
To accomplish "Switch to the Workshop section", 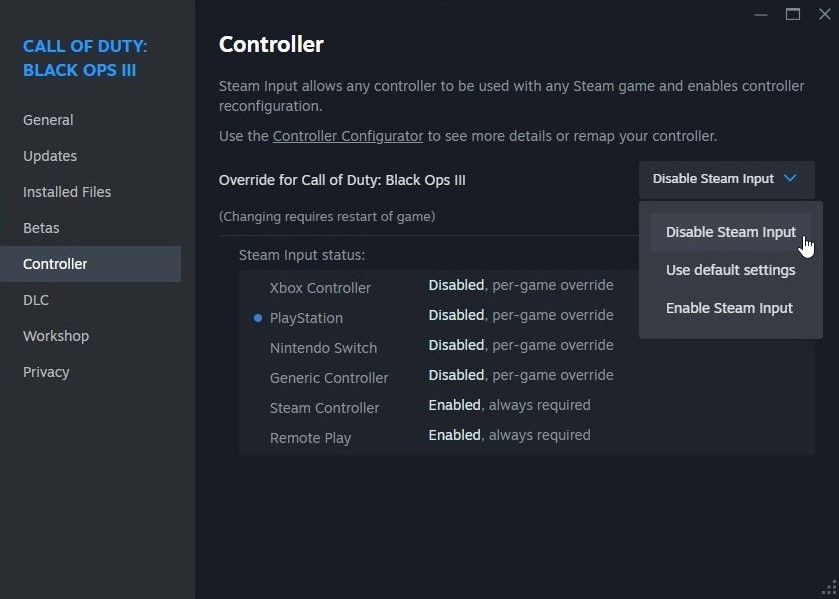I will point(56,336).
